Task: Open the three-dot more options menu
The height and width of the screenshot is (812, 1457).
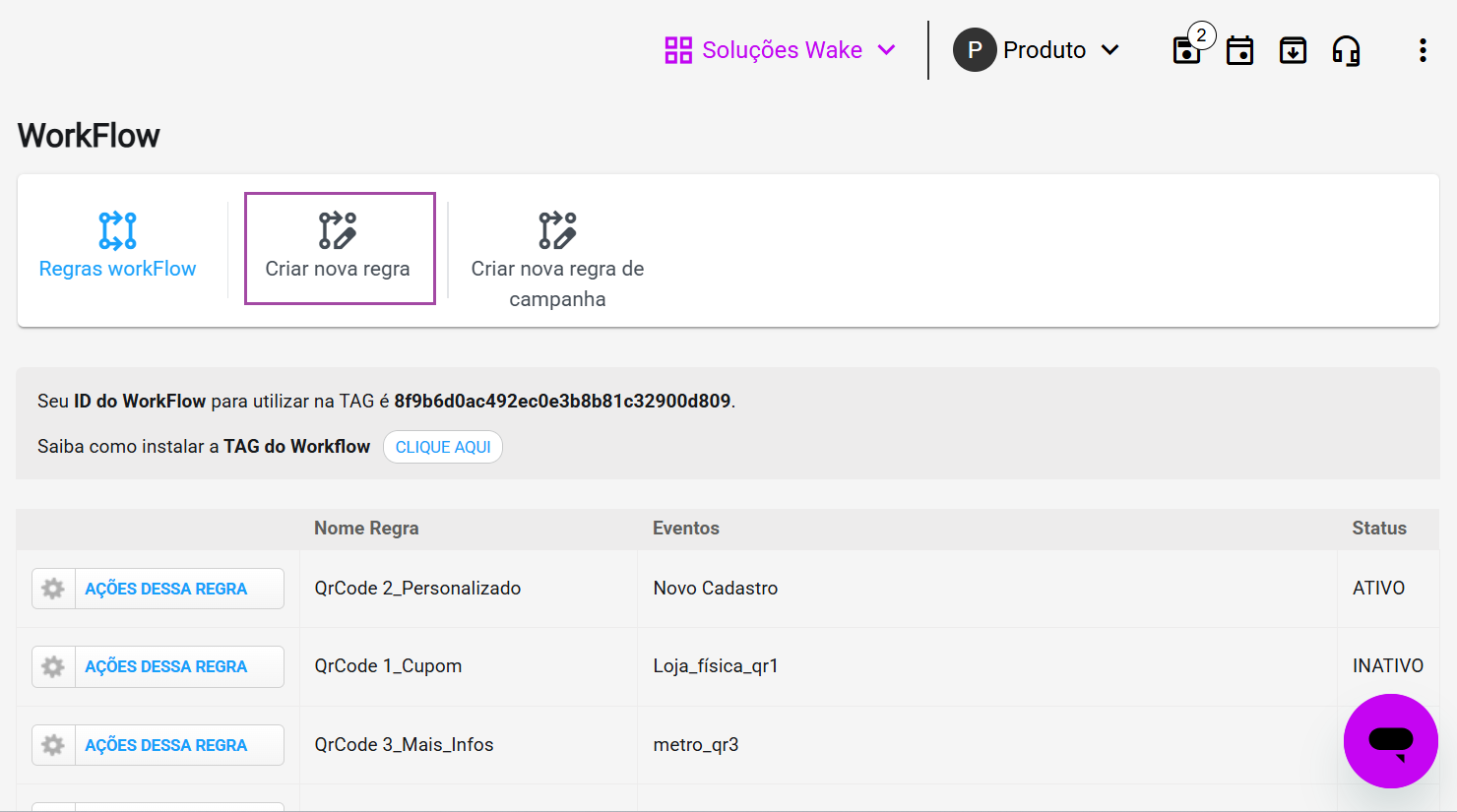Action: click(x=1423, y=50)
